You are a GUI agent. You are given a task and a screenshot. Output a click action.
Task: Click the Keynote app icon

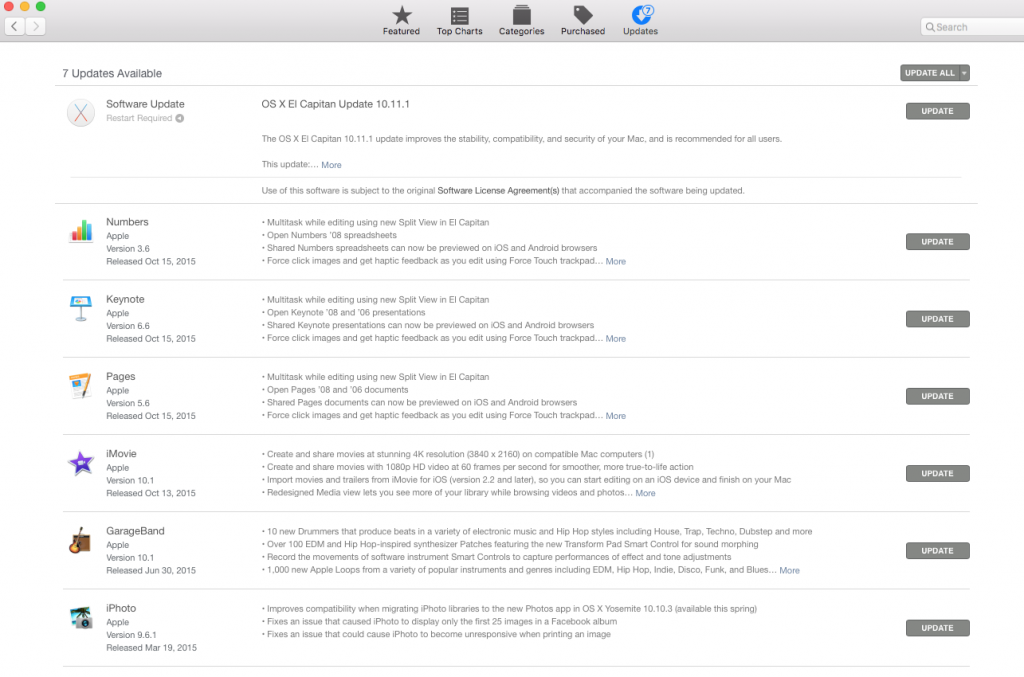[81, 308]
